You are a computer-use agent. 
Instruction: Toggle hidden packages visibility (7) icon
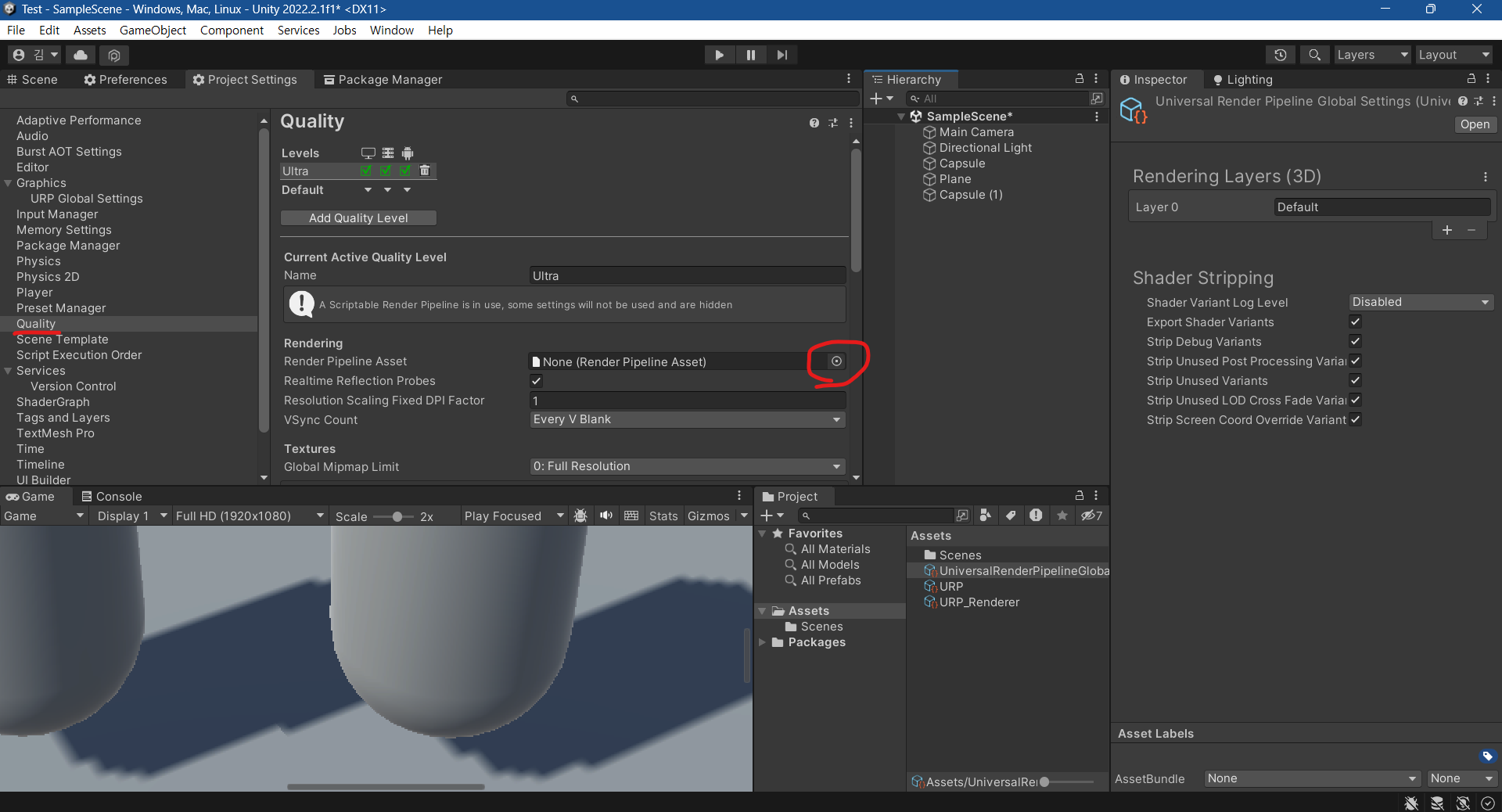pyautogui.click(x=1091, y=516)
